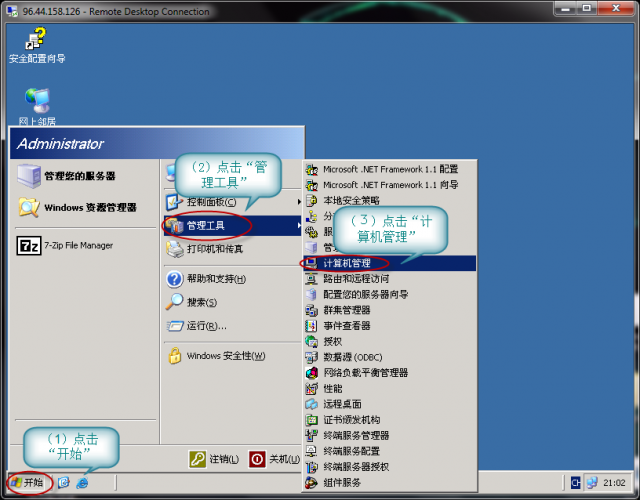Click the 帮助和支持 question mark icon
Image resolution: width=640 pixels, height=500 pixels.
(x=175, y=279)
